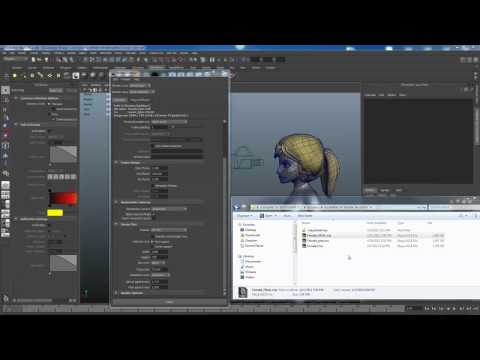This screenshot has width=480, height=360.
Task: Select the arrow selection tool in Maya toolbox
Action: point(5,90)
